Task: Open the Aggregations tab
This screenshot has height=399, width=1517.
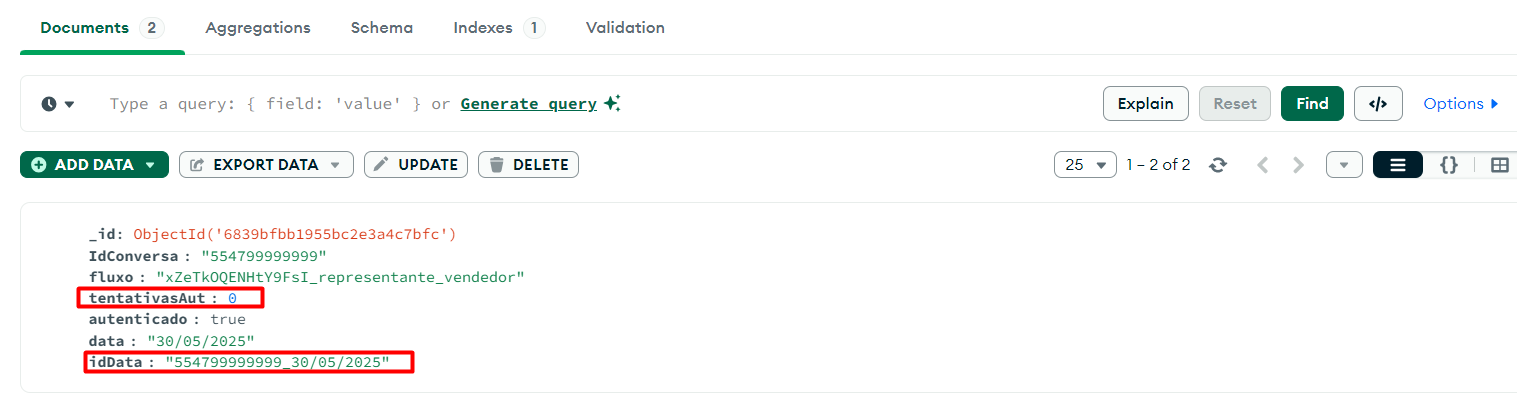Action: (258, 28)
